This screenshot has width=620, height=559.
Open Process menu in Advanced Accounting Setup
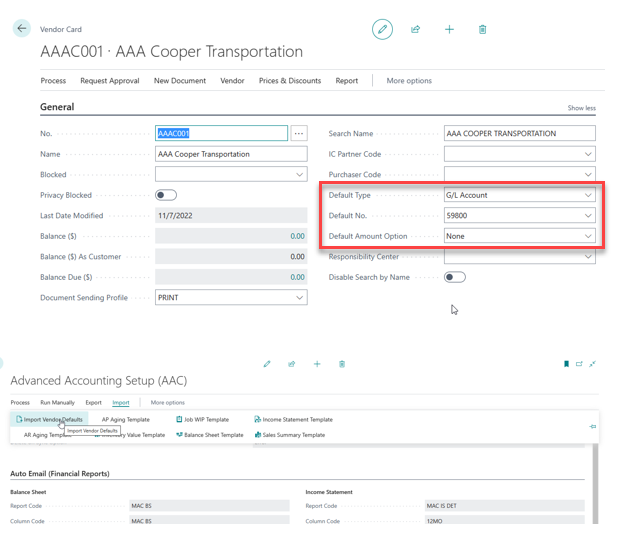(x=20, y=402)
